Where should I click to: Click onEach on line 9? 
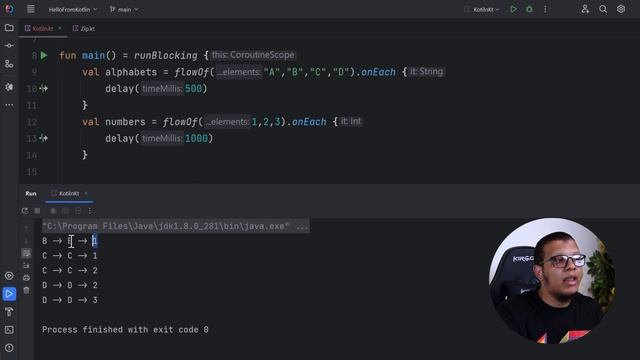(x=378, y=72)
